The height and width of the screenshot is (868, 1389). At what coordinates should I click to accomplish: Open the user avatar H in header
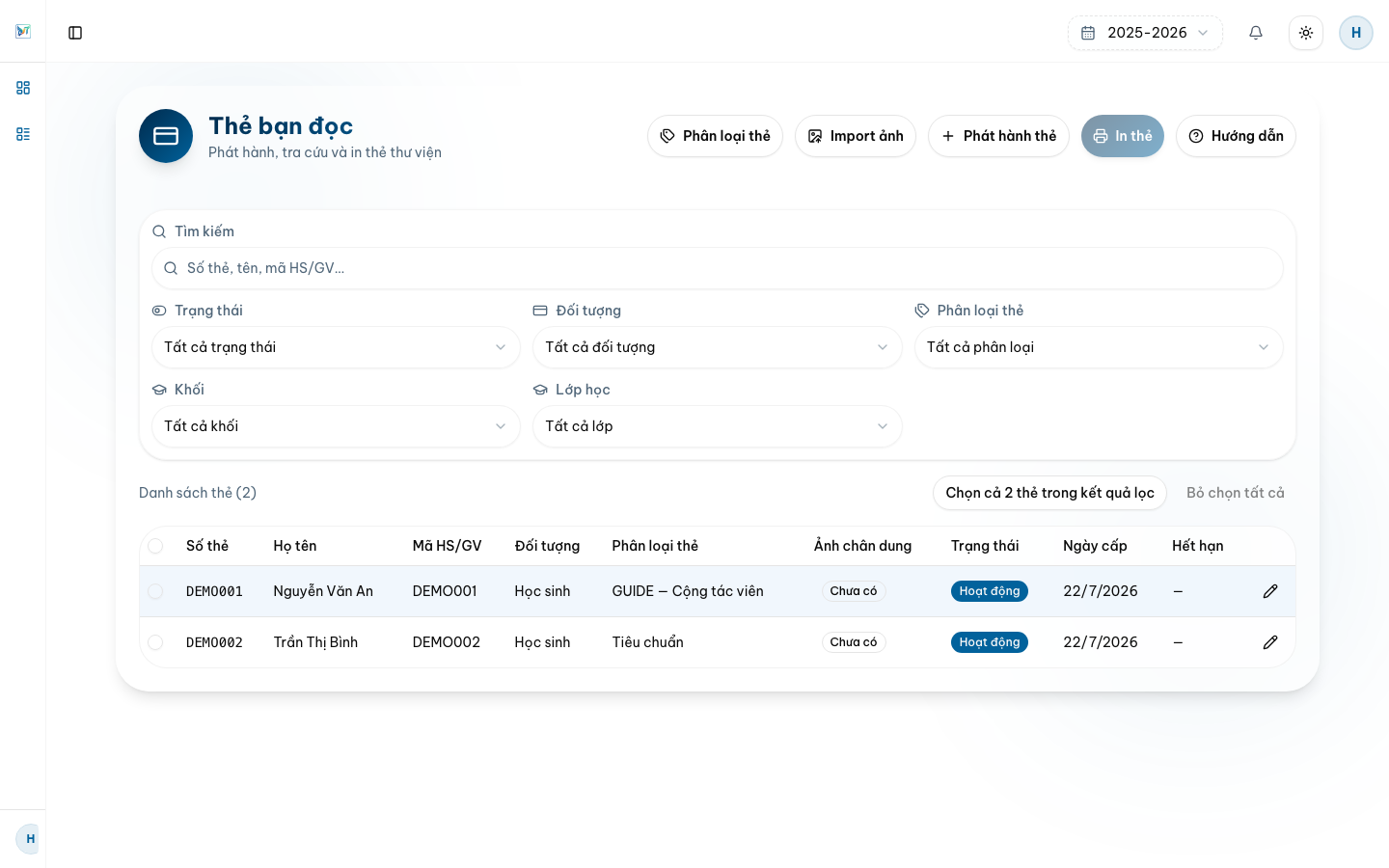pos(1356,33)
